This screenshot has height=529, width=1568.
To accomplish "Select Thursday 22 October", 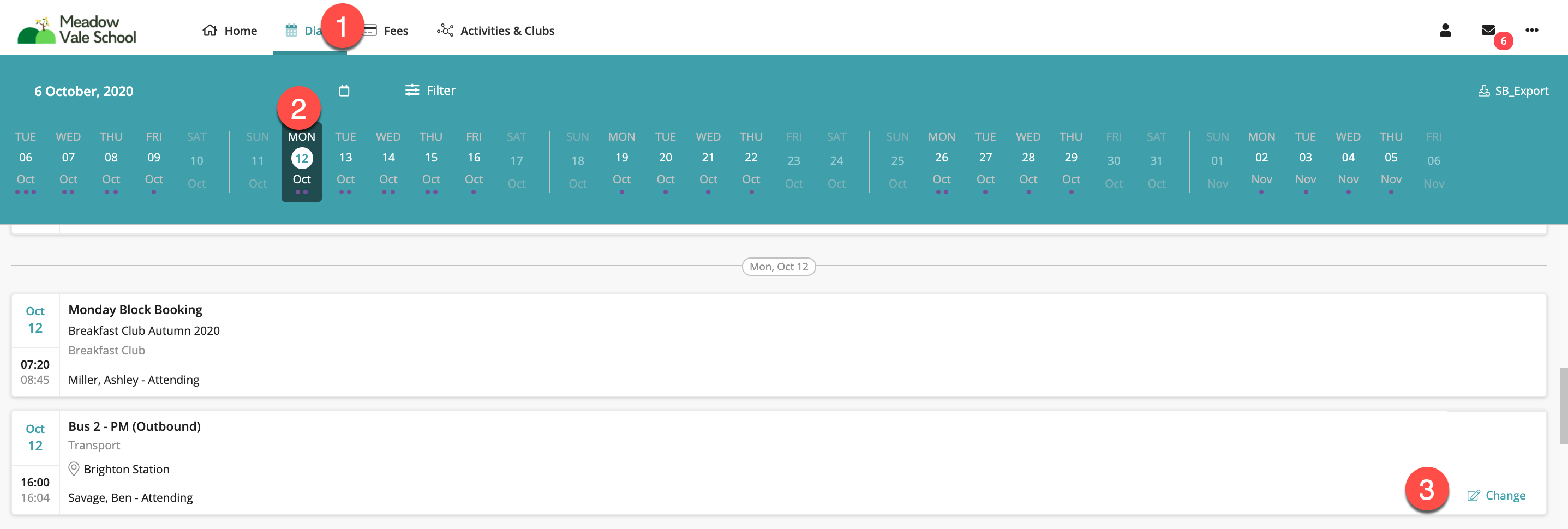I will [x=751, y=161].
